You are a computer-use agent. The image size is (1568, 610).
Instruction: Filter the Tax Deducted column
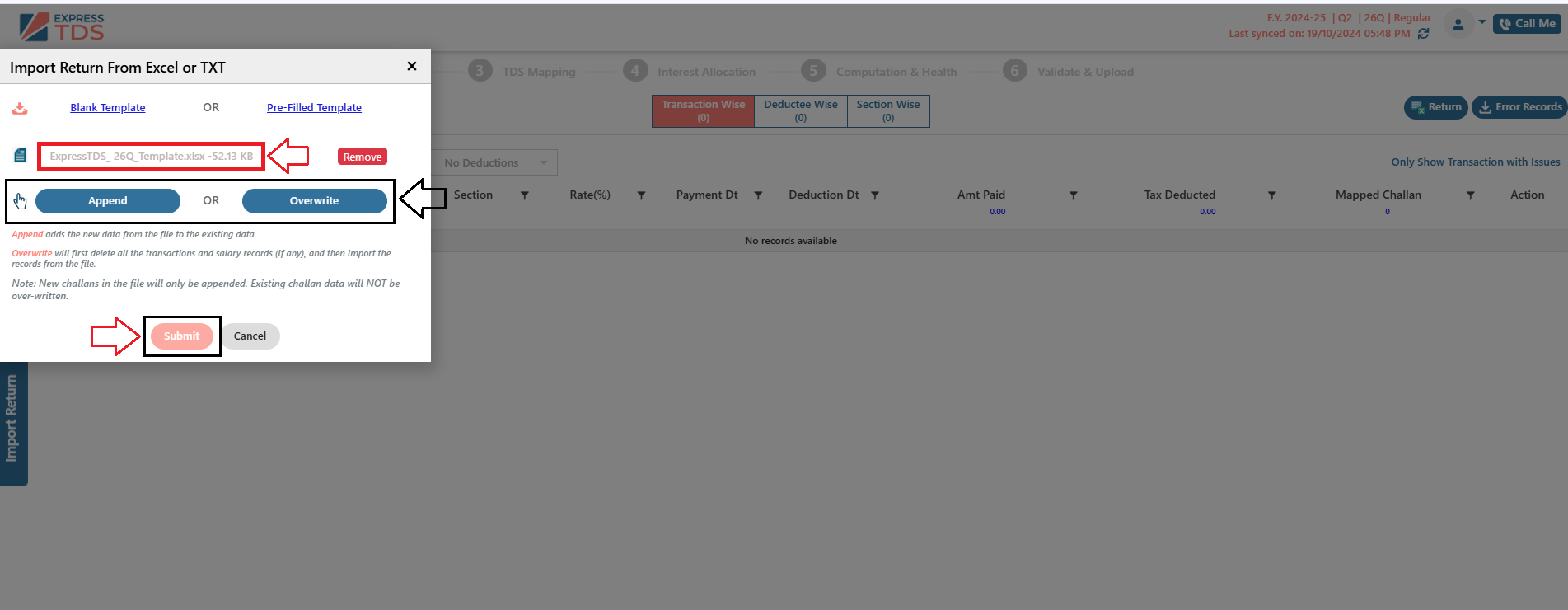click(x=1271, y=195)
